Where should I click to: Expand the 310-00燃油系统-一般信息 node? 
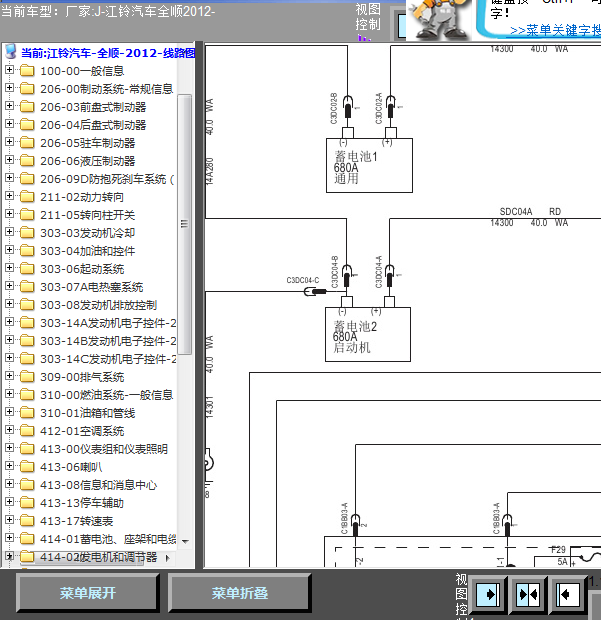point(9,394)
